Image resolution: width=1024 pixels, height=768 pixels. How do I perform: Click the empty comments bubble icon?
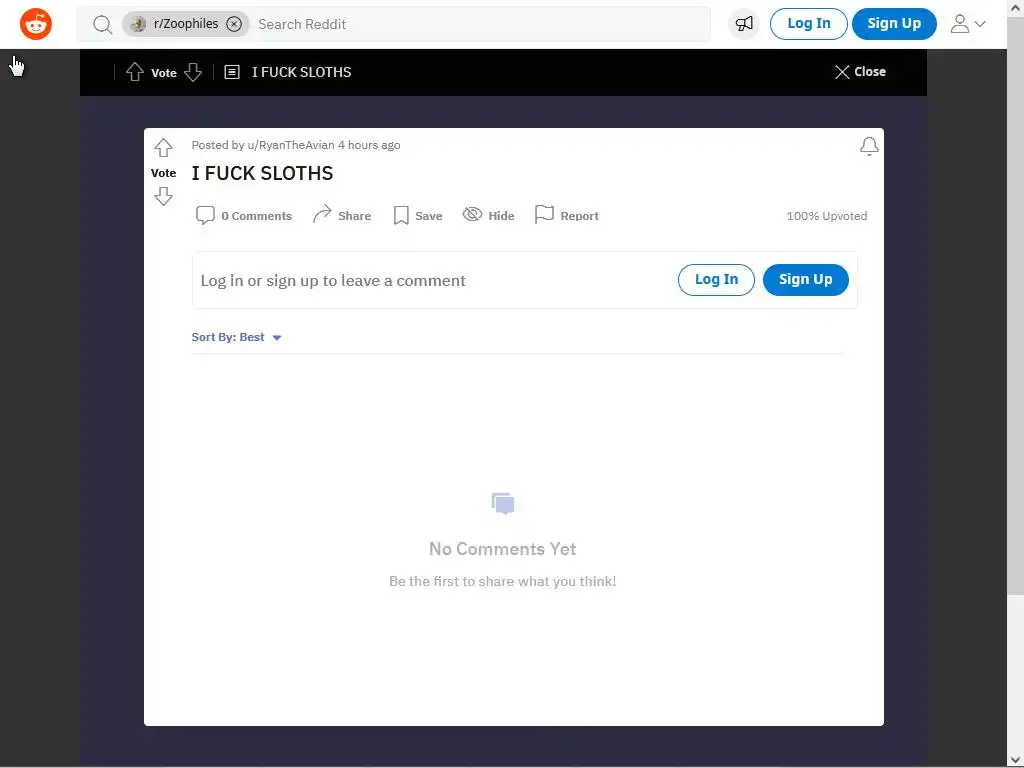(503, 504)
